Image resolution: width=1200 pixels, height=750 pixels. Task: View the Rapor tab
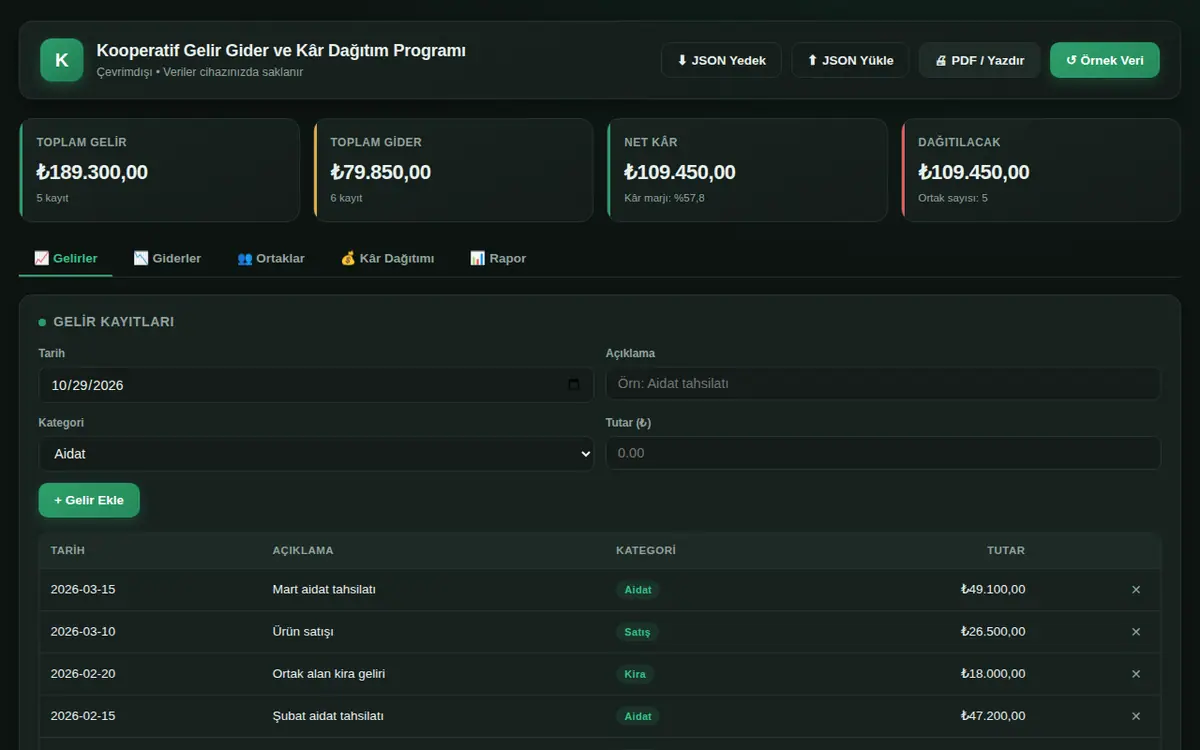click(x=498, y=258)
